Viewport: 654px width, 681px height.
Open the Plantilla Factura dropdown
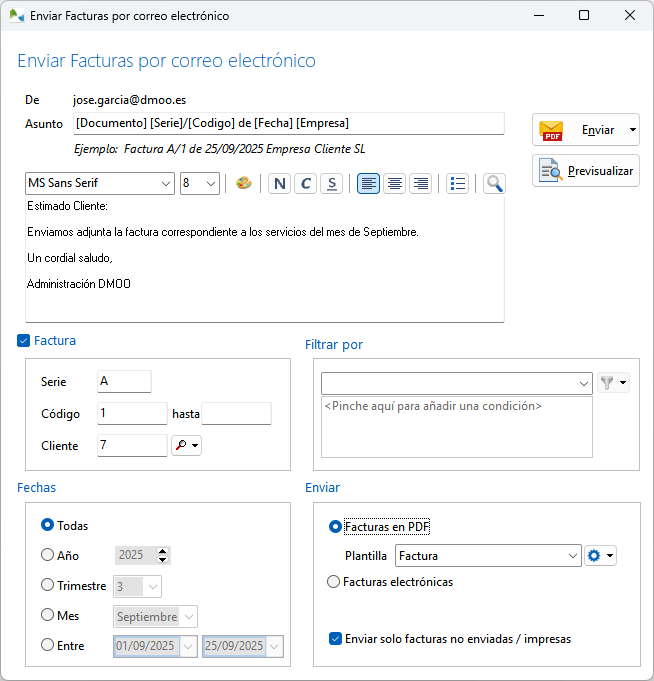coord(573,556)
